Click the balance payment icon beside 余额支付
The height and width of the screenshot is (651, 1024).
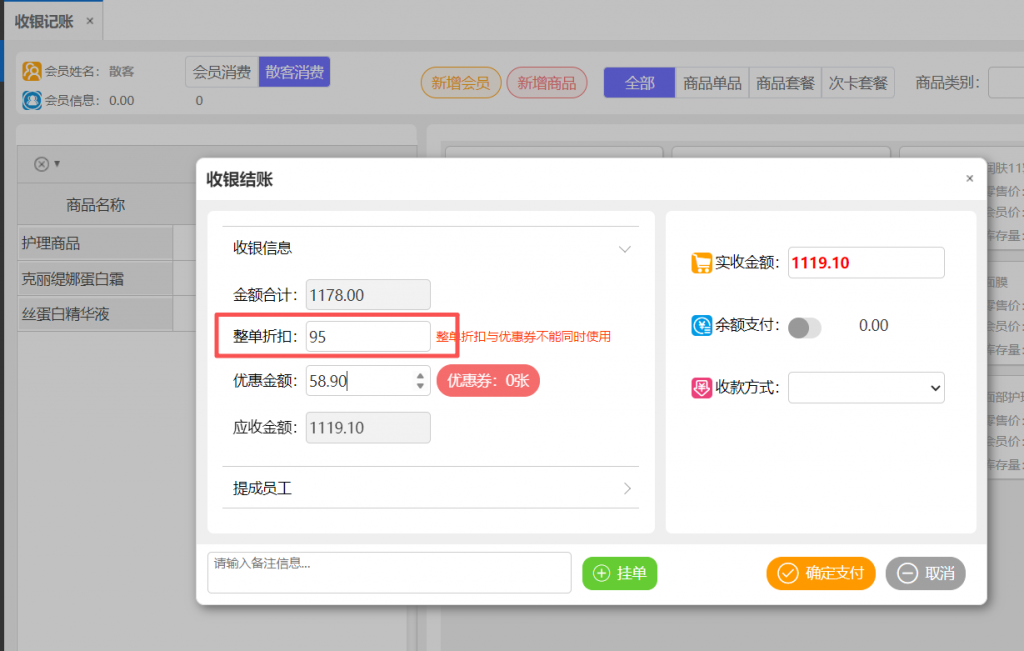(x=701, y=326)
